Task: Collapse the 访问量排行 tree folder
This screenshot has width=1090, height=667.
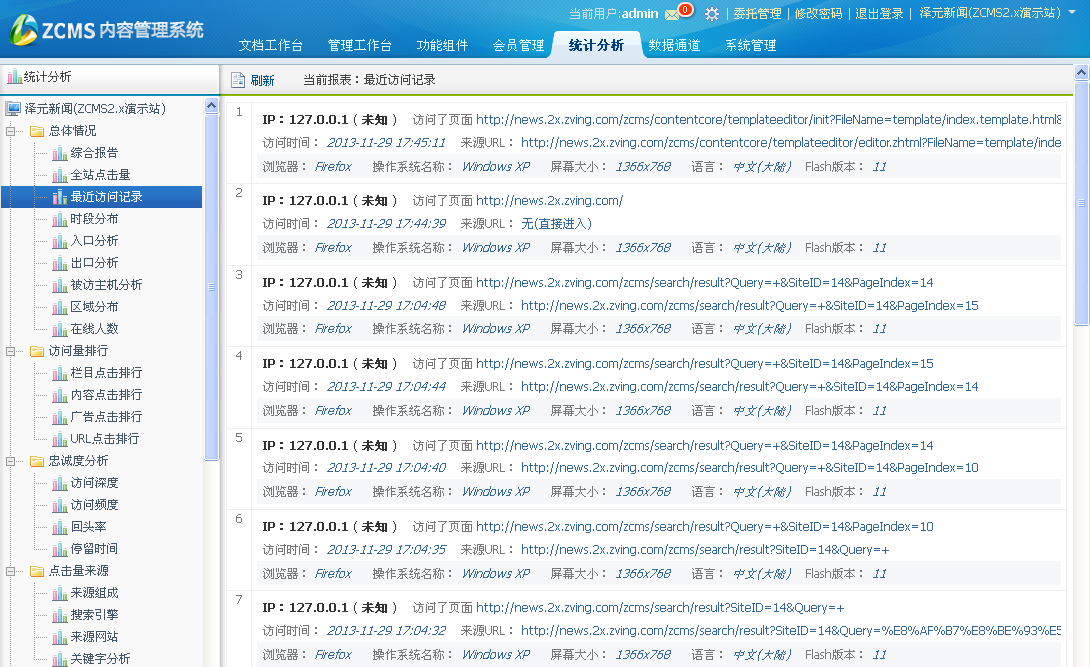Action: [12, 351]
